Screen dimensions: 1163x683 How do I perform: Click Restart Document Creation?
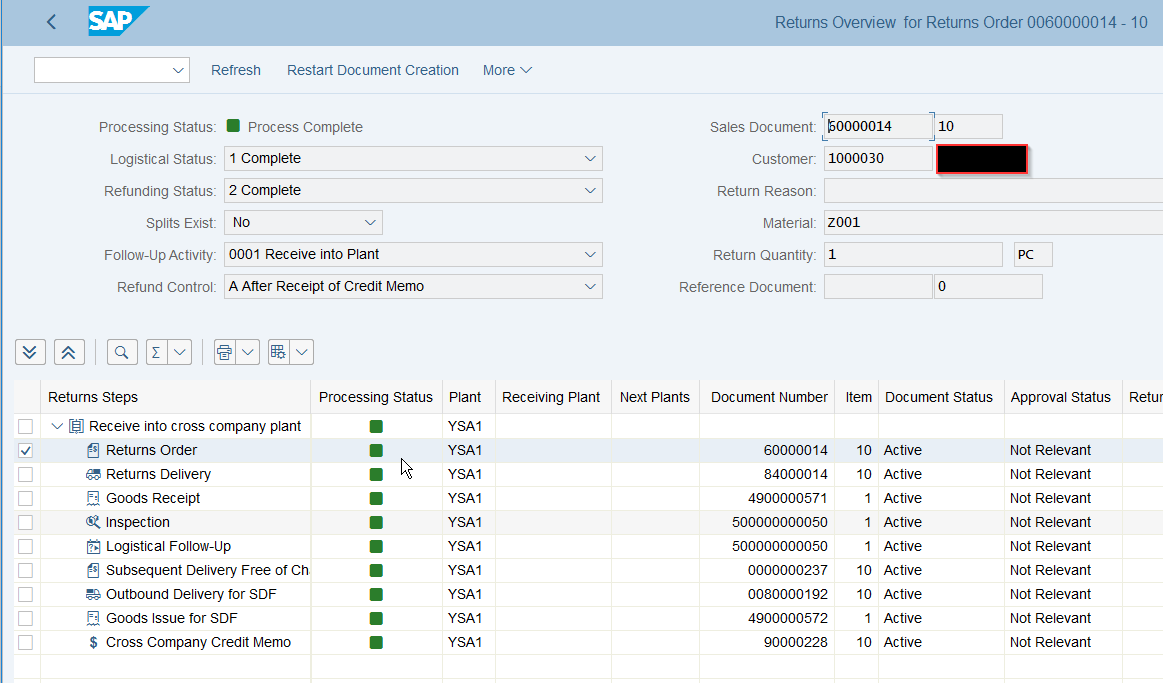(372, 70)
